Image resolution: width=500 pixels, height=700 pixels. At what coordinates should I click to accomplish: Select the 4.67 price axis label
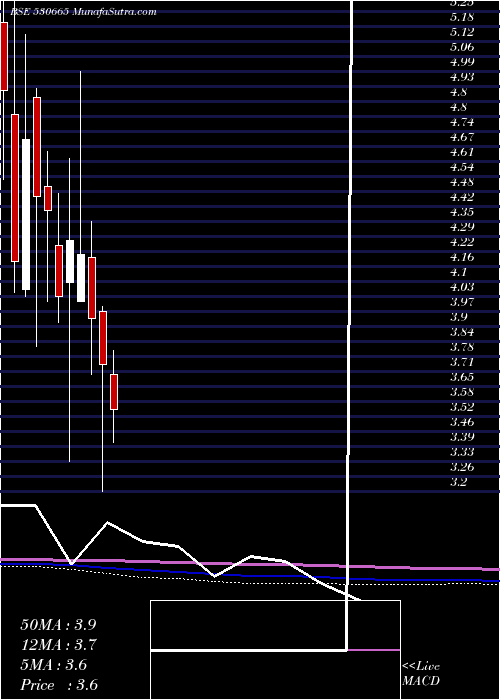pyautogui.click(x=462, y=137)
